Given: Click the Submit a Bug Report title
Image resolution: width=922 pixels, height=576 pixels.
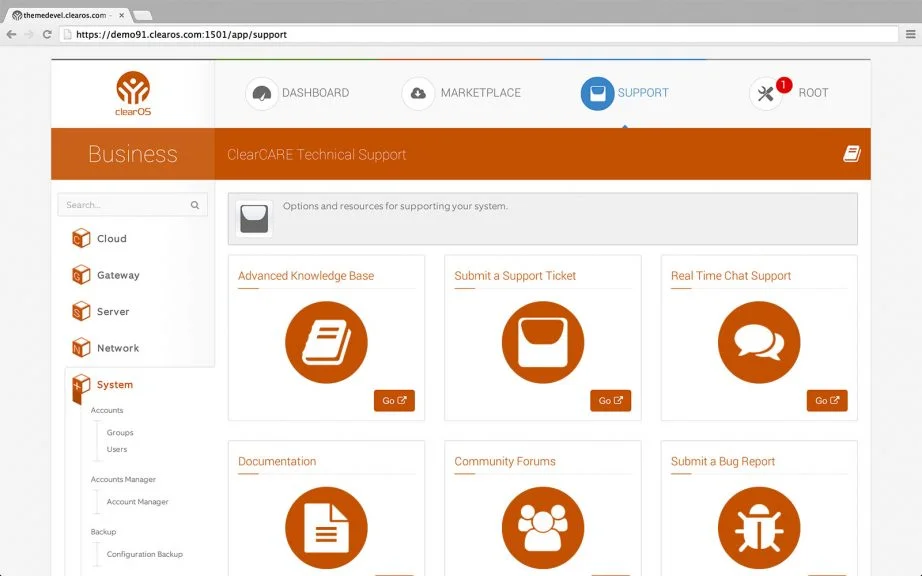Looking at the screenshot, I should click(723, 461).
